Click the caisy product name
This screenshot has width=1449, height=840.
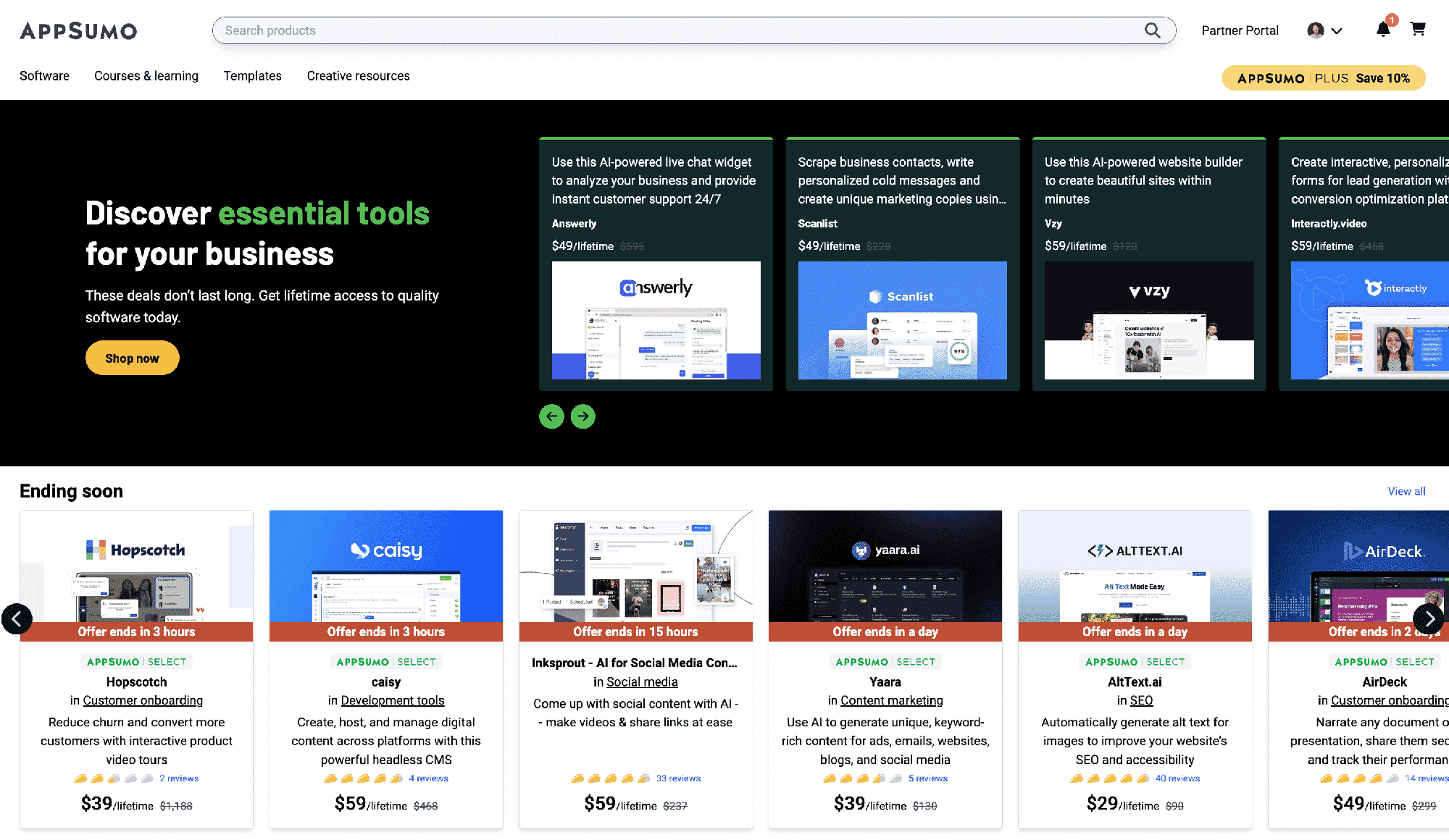click(386, 682)
